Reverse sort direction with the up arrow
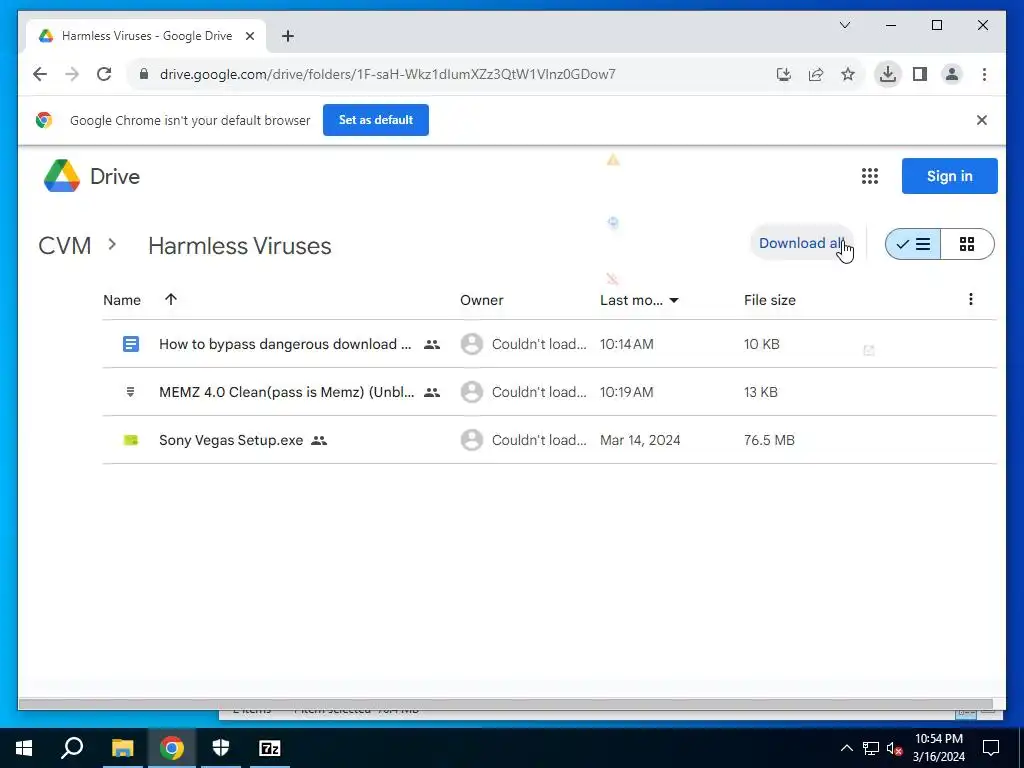1024x768 pixels. tap(171, 300)
